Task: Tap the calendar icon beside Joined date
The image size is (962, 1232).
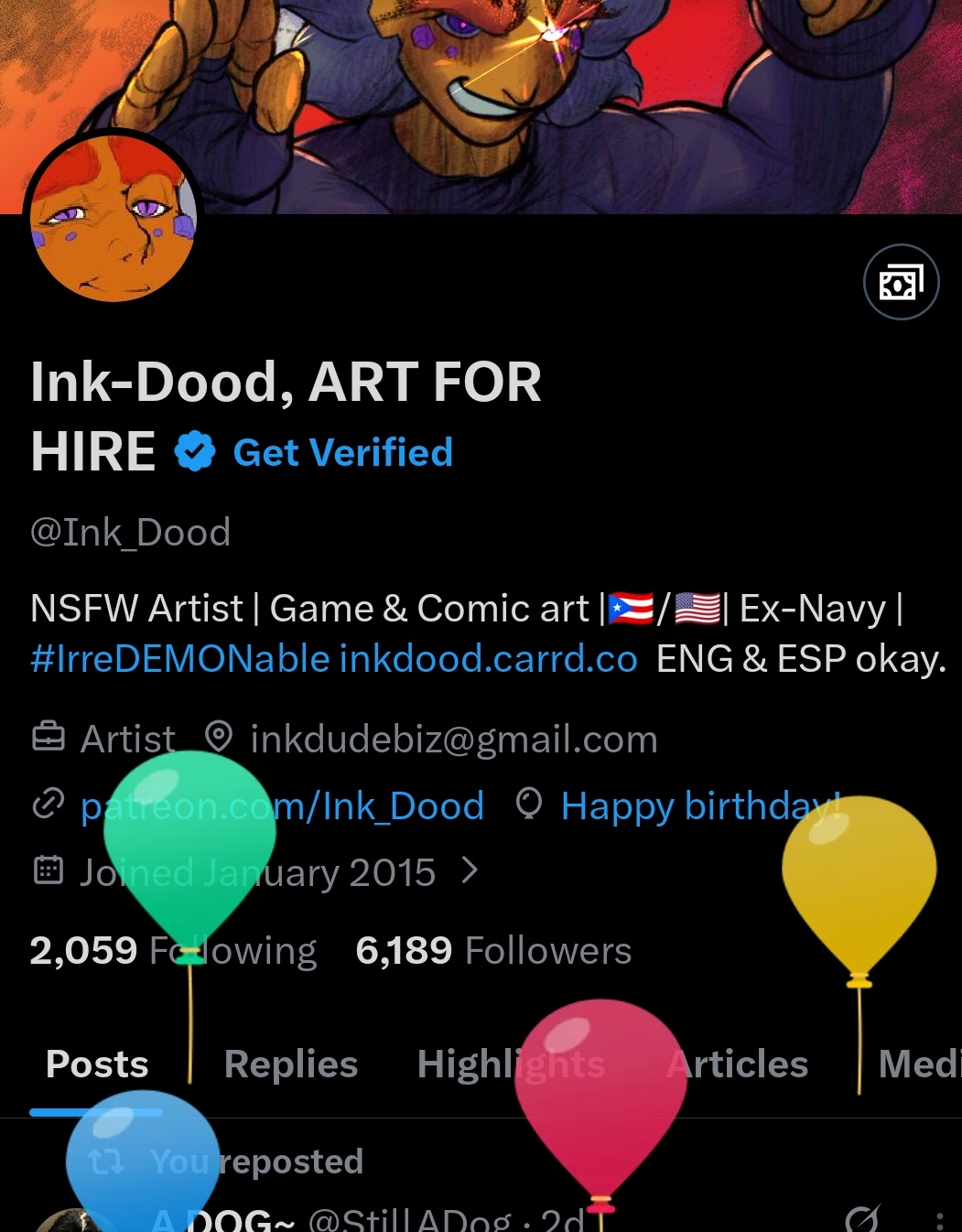Action: [48, 870]
